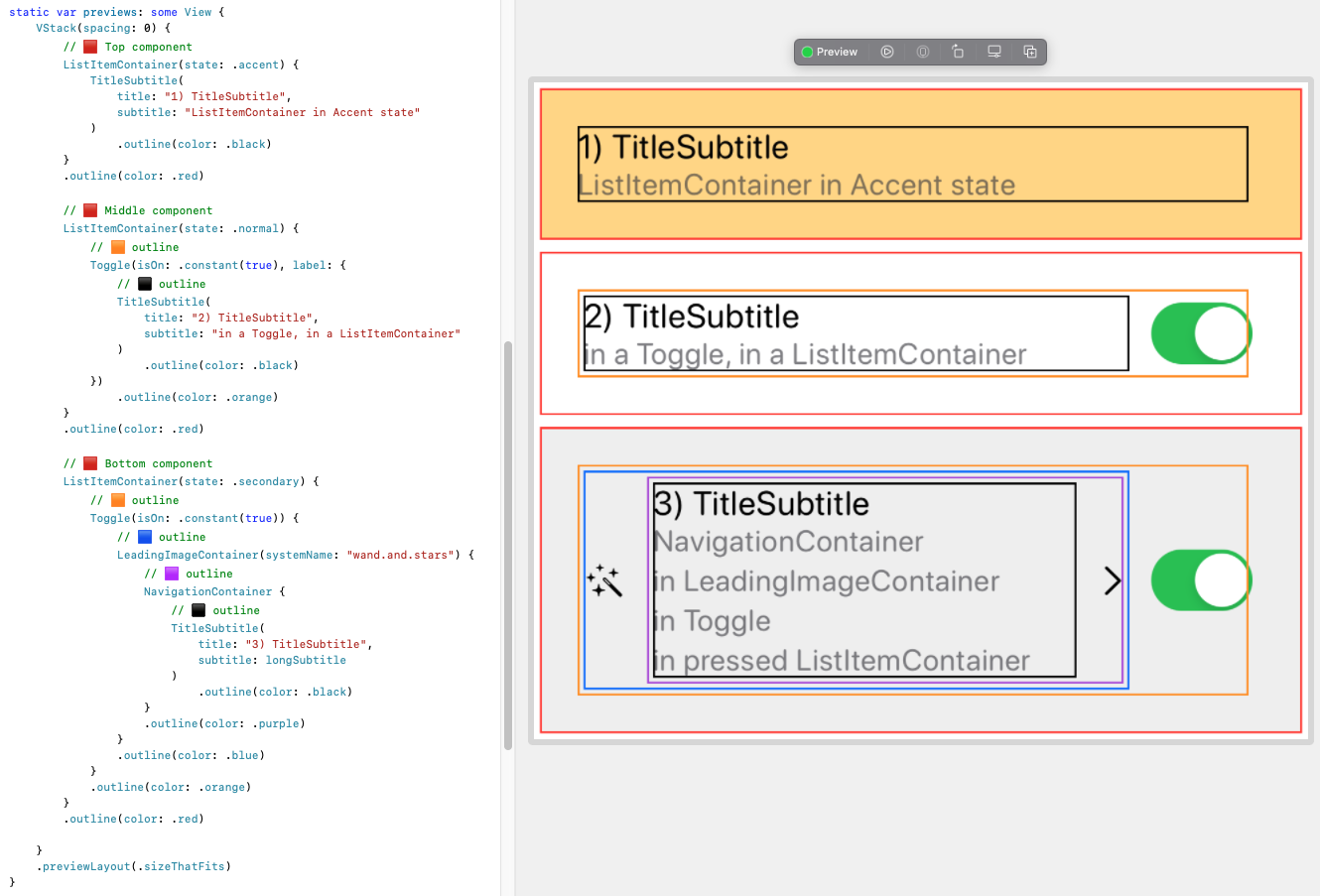Disable the toggle in pressed ListItemContainer 3

(1201, 580)
